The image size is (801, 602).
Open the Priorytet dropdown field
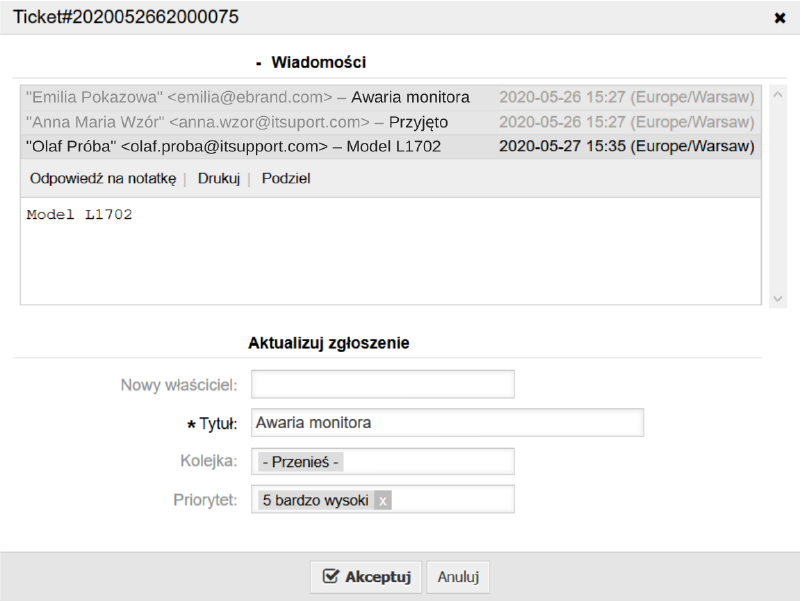(x=383, y=500)
